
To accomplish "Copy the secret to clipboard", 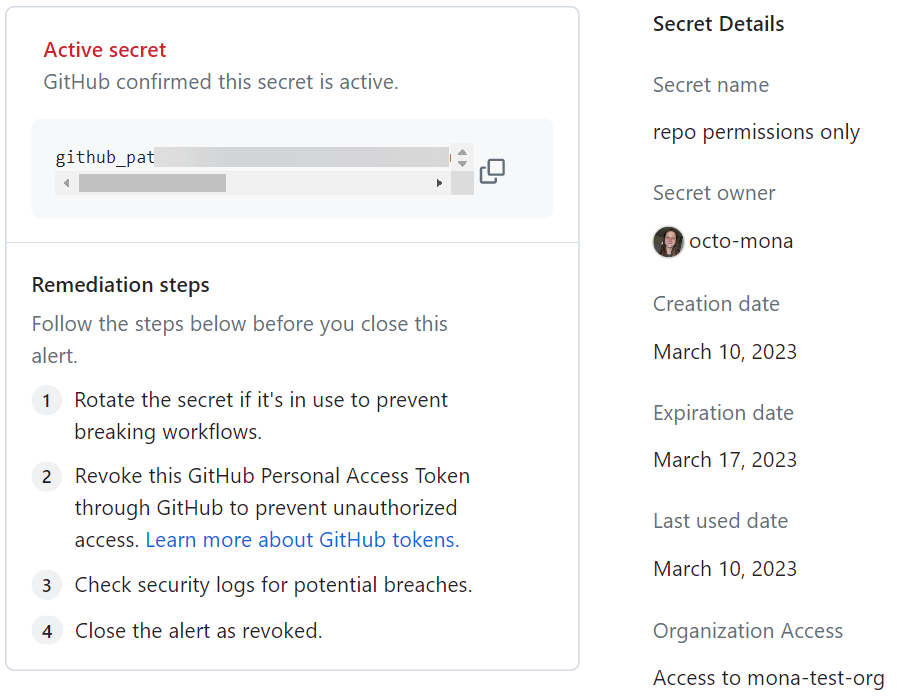I will [492, 171].
